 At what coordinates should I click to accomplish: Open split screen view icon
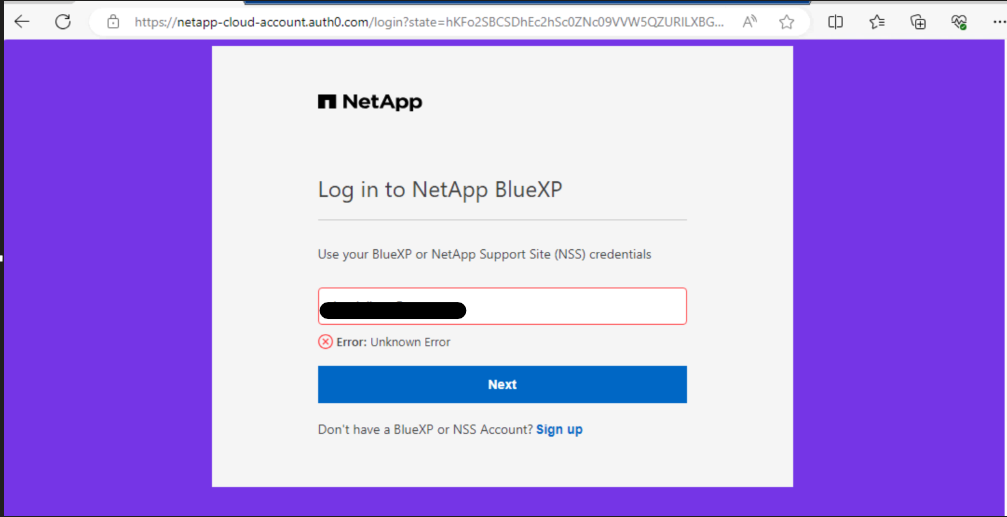tap(836, 21)
